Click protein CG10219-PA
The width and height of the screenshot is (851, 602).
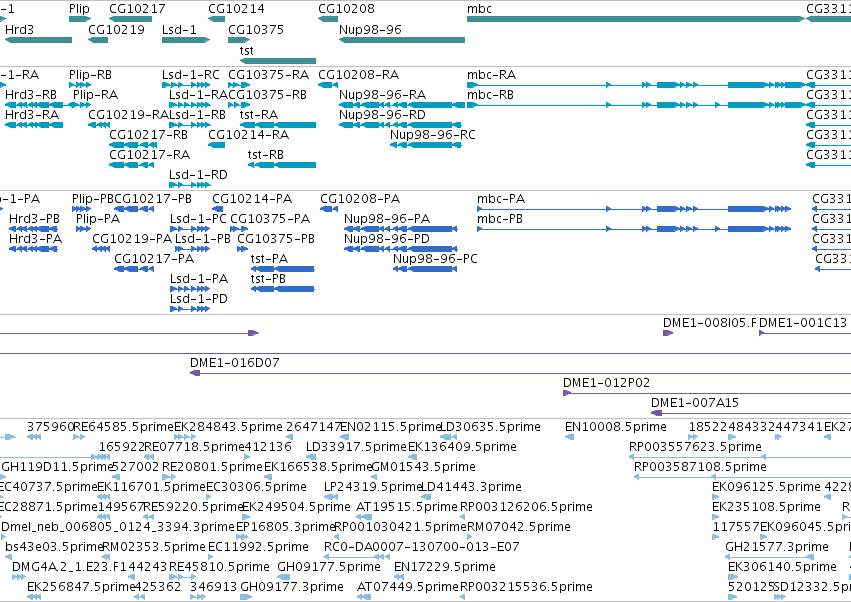132,239
